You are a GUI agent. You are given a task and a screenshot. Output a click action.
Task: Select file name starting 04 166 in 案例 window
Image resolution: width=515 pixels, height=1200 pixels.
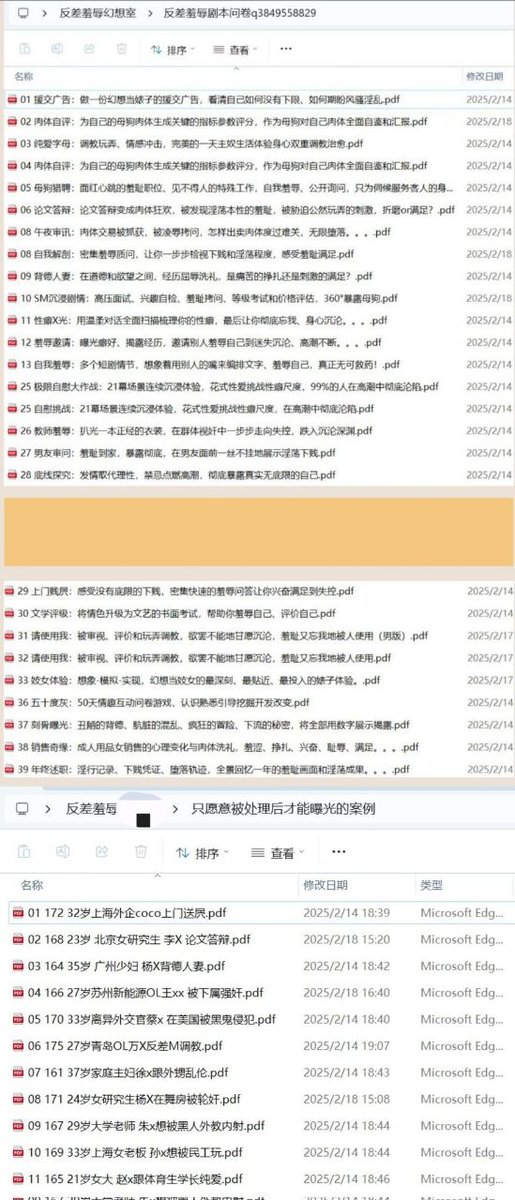[x=146, y=993]
